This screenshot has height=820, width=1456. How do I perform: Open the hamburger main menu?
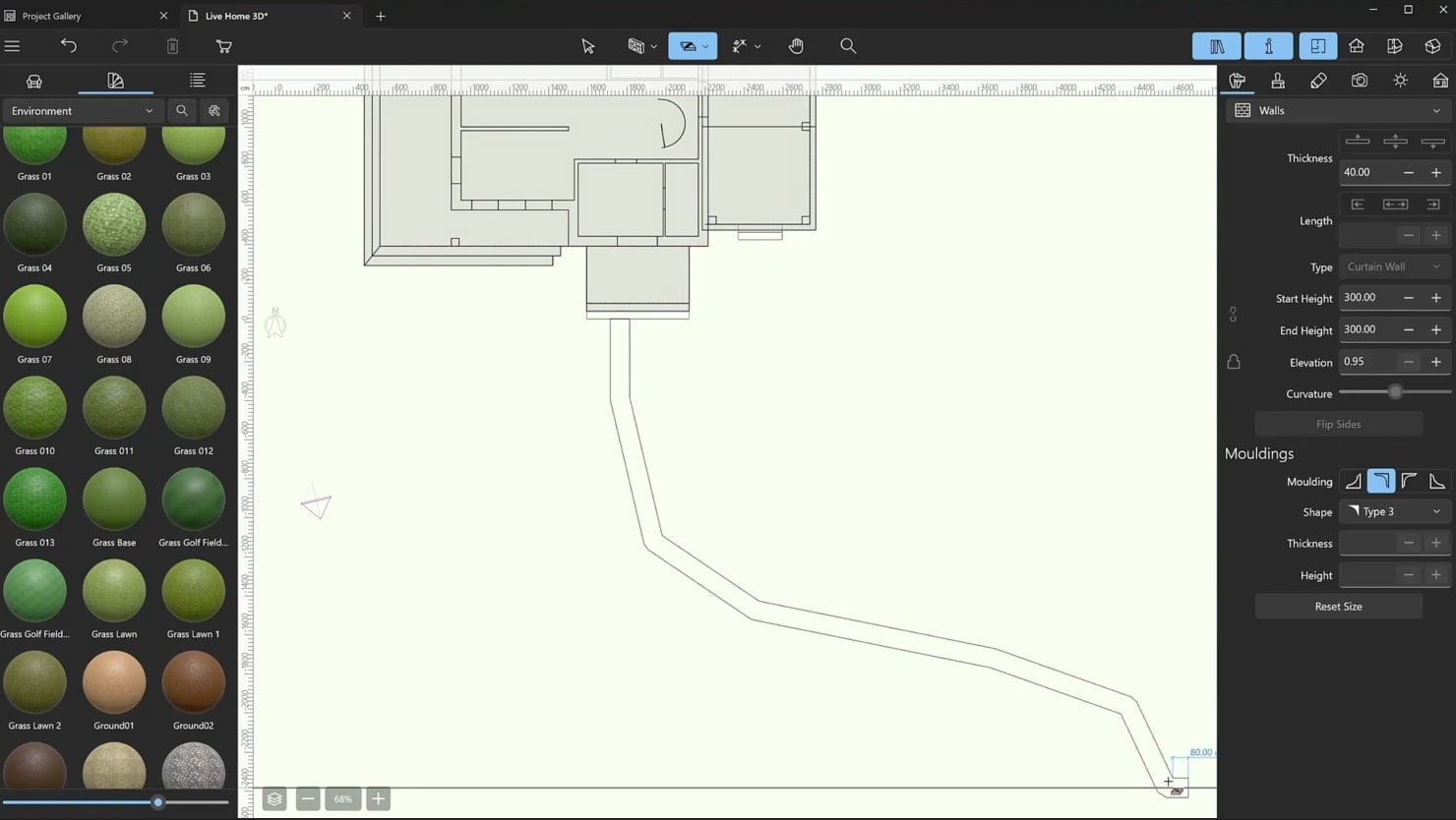click(13, 46)
